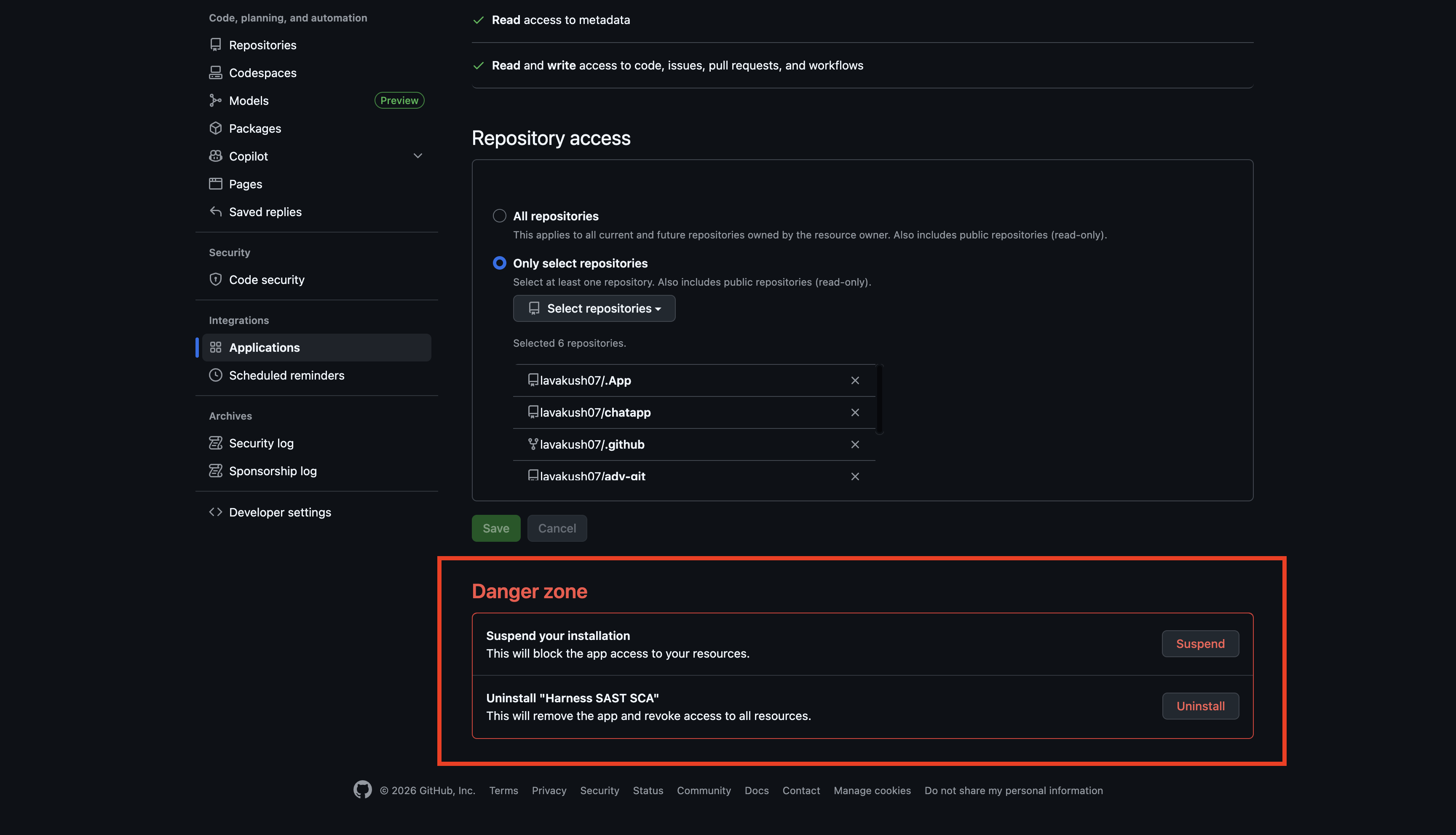Open Codespaces settings via its sidebar icon
Image resolution: width=1456 pixels, height=835 pixels.
[216, 72]
